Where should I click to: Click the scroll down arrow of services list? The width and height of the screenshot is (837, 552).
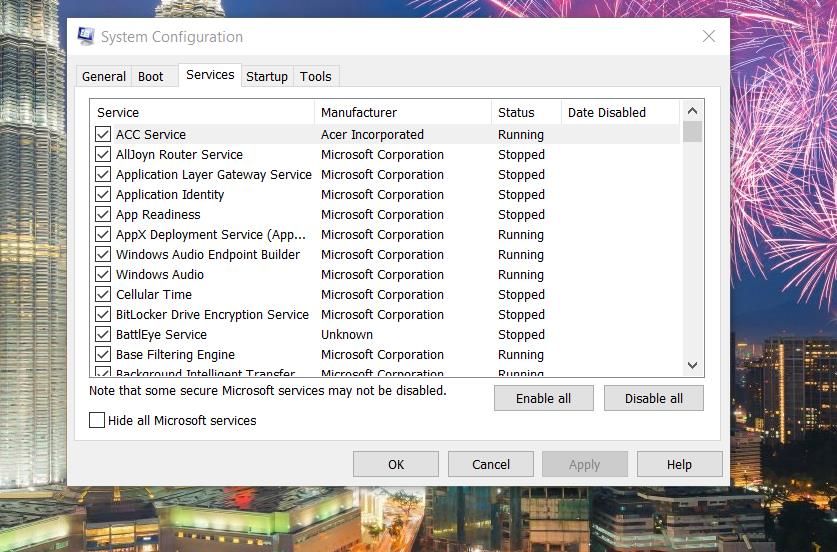tap(693, 366)
